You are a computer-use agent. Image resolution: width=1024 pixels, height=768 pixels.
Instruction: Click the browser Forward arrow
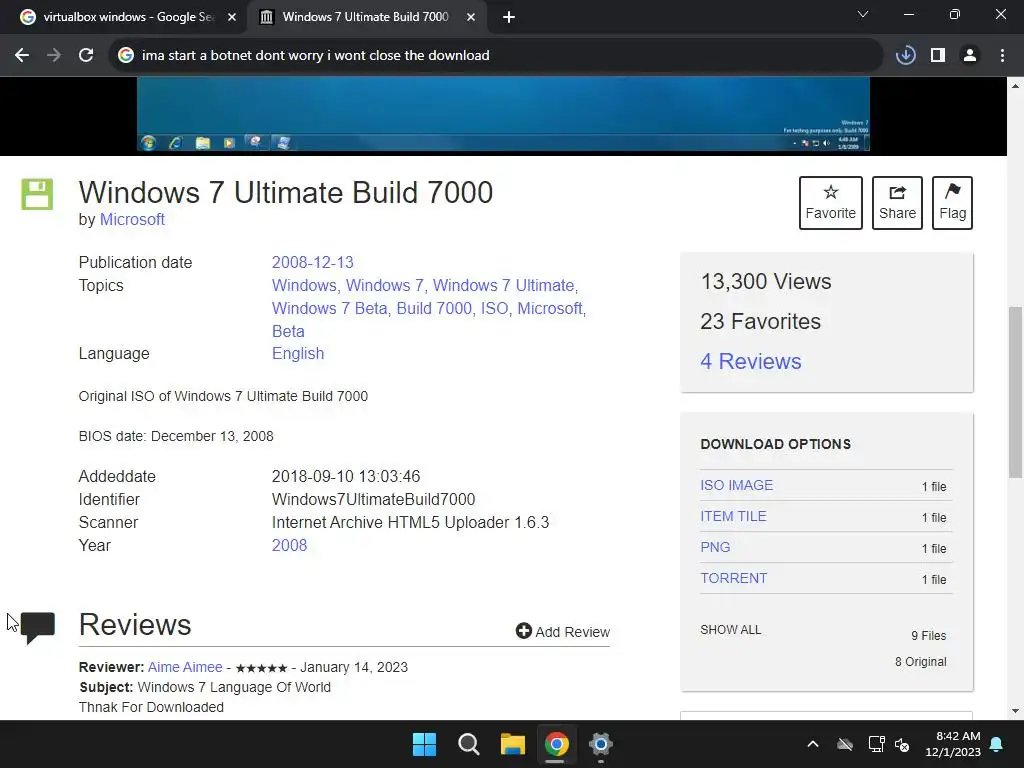tap(54, 56)
